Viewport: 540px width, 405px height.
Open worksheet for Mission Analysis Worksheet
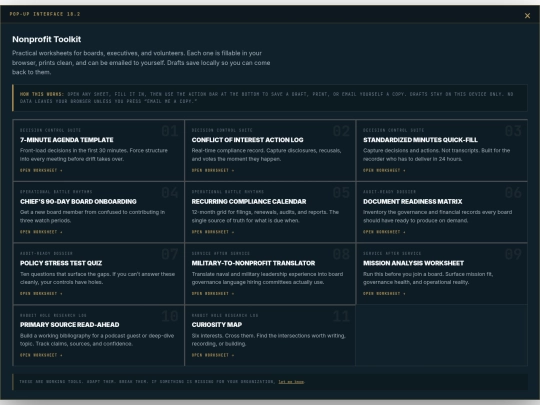tap(384, 293)
